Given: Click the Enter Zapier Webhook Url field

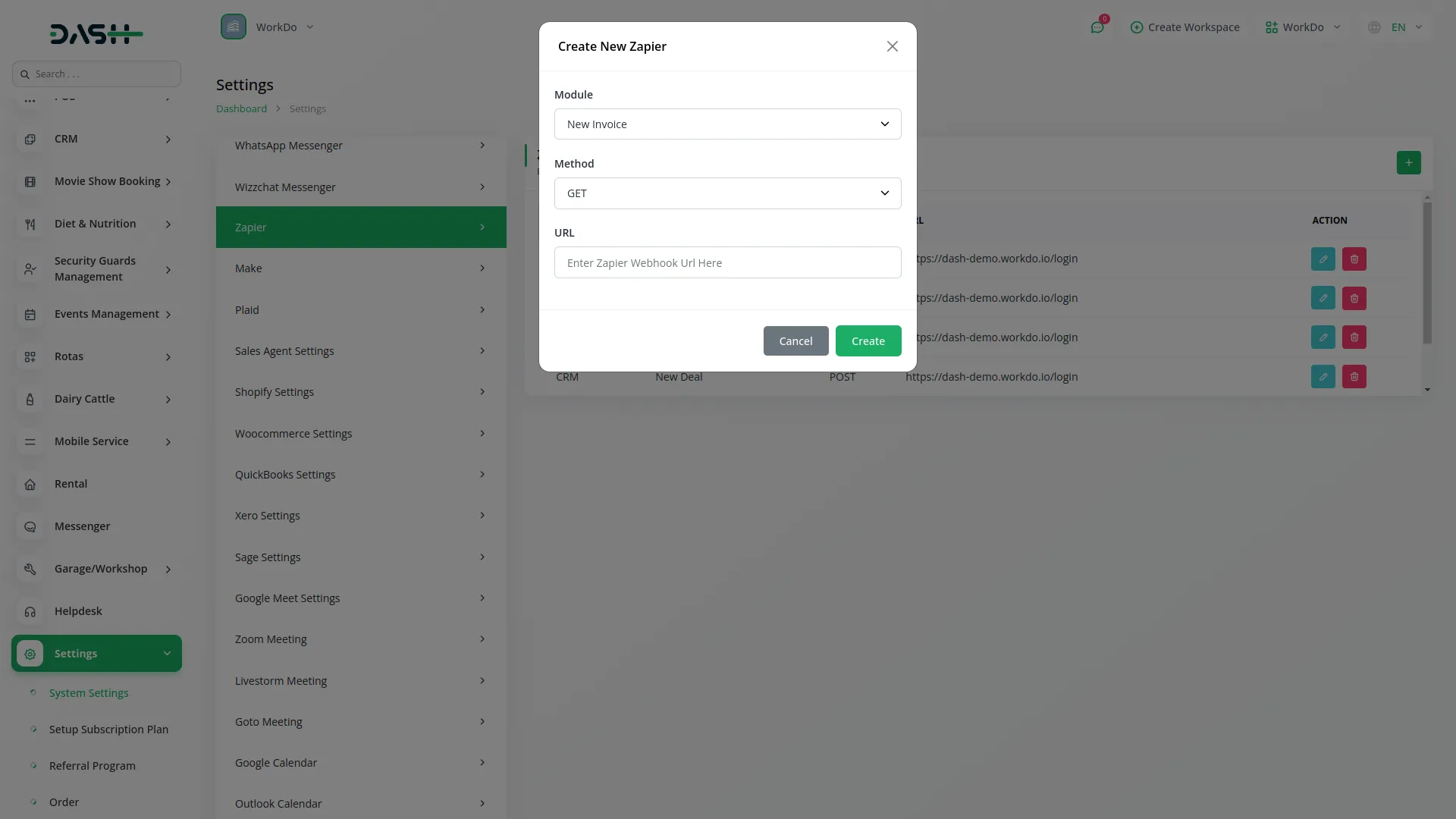Looking at the screenshot, I should tap(727, 262).
